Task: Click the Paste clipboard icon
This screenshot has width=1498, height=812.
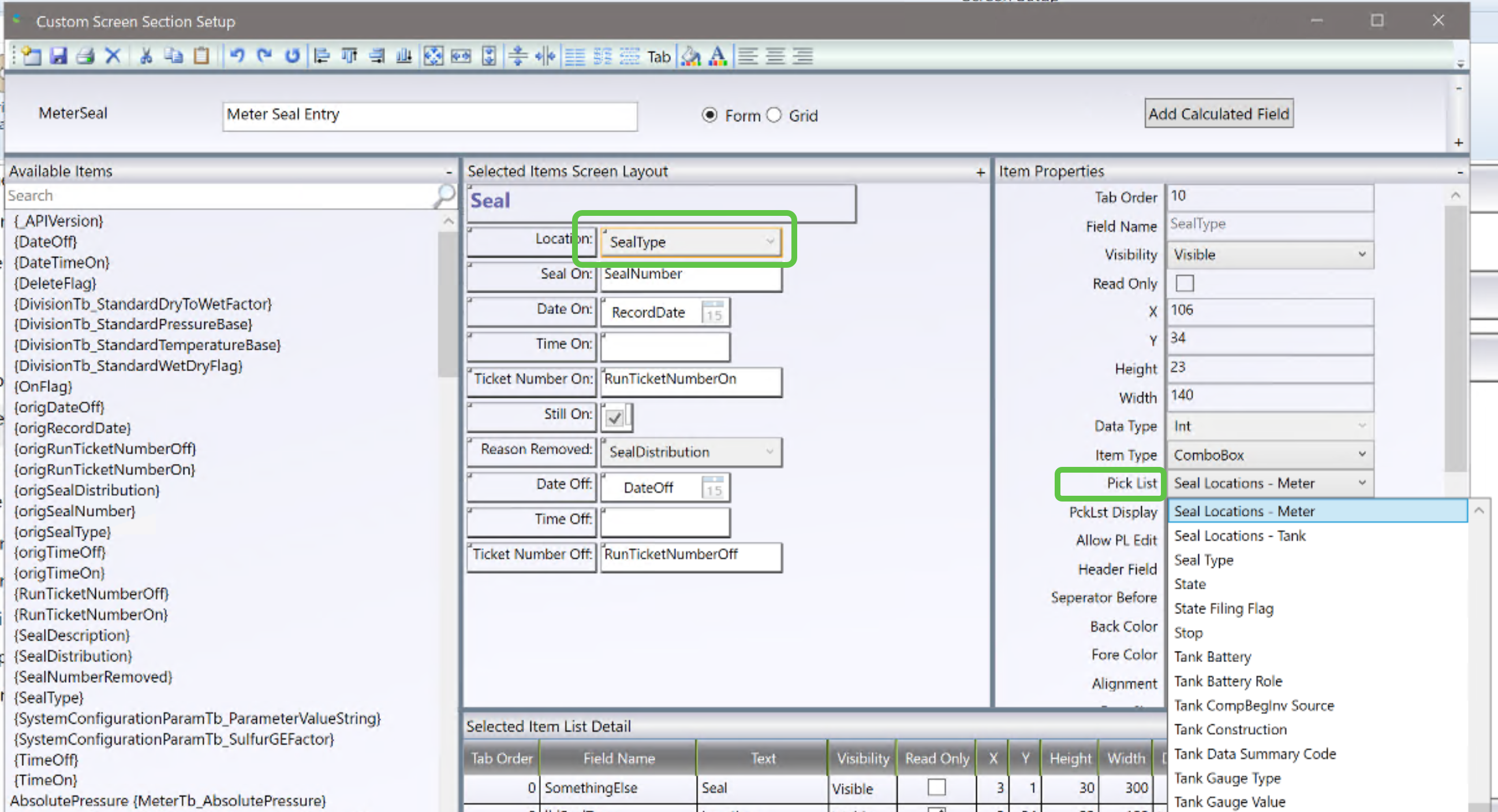Action: 201,56
